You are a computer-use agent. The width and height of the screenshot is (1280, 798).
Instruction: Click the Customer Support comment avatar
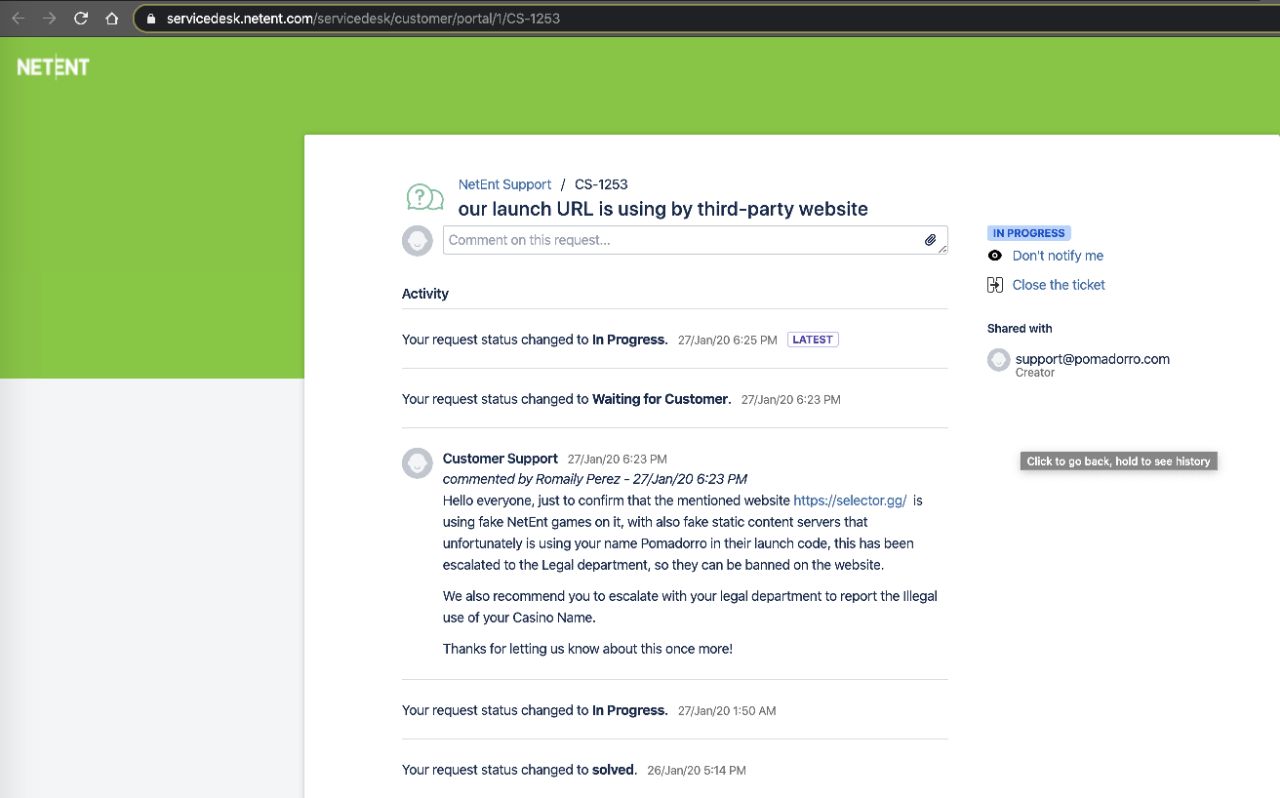[x=417, y=463]
